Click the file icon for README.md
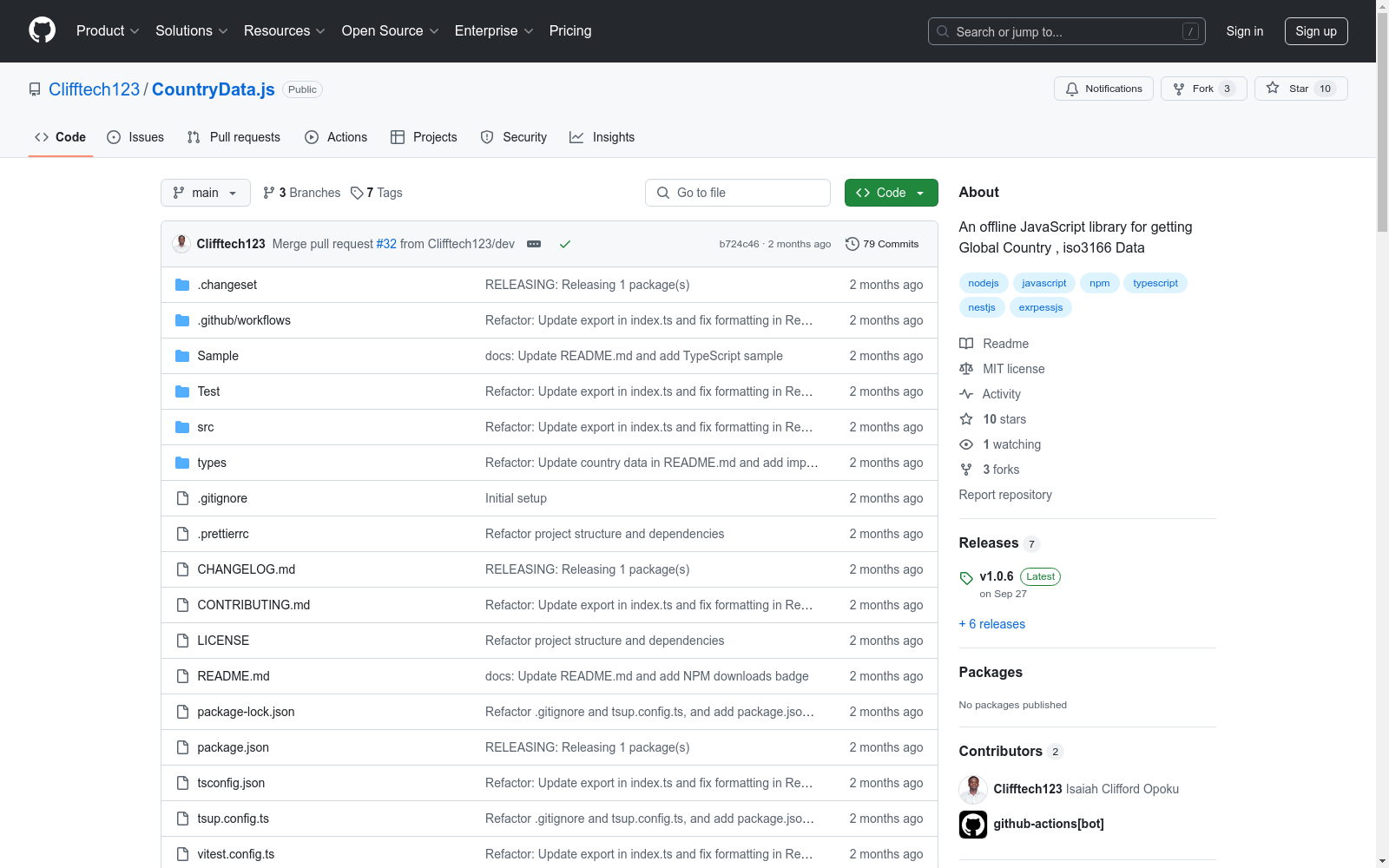This screenshot has width=1389, height=868. (182, 676)
